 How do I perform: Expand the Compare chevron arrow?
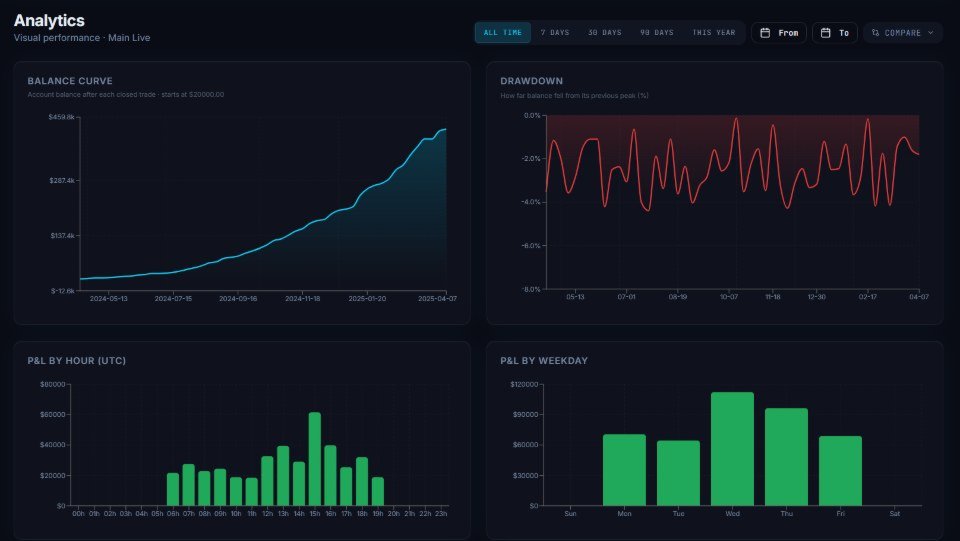click(931, 33)
